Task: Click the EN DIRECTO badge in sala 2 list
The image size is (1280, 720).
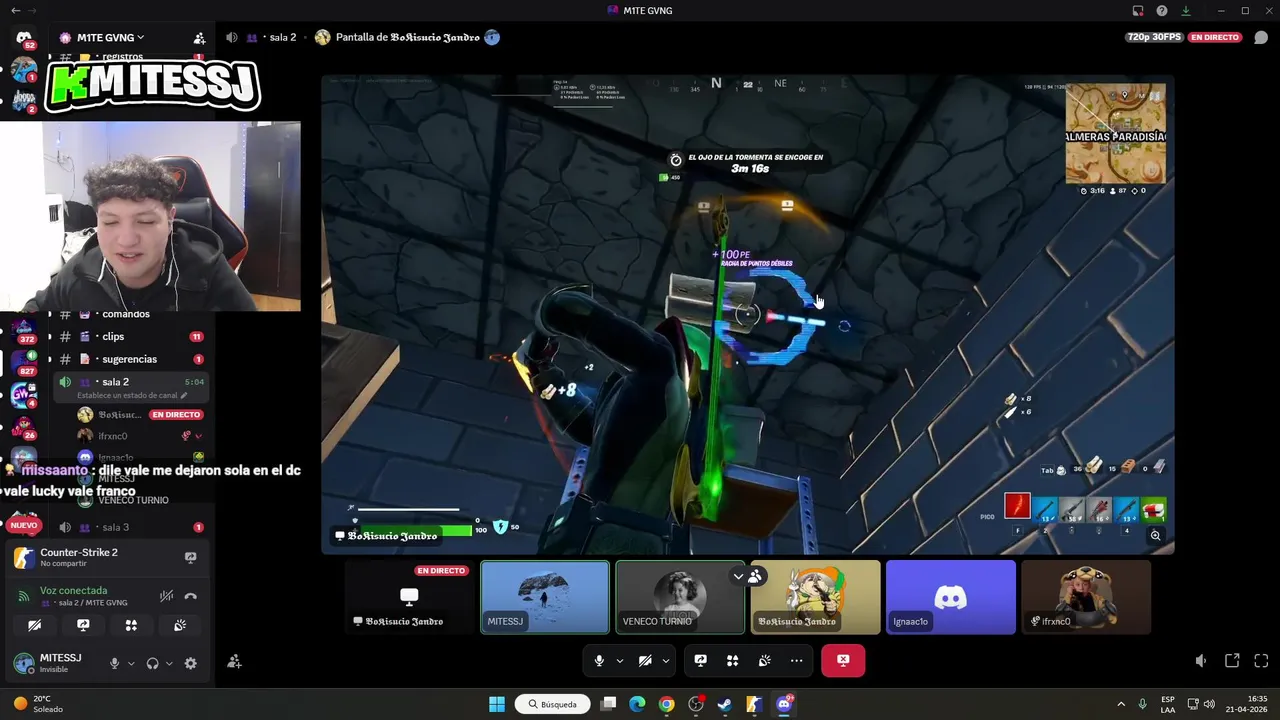Action: (x=176, y=414)
